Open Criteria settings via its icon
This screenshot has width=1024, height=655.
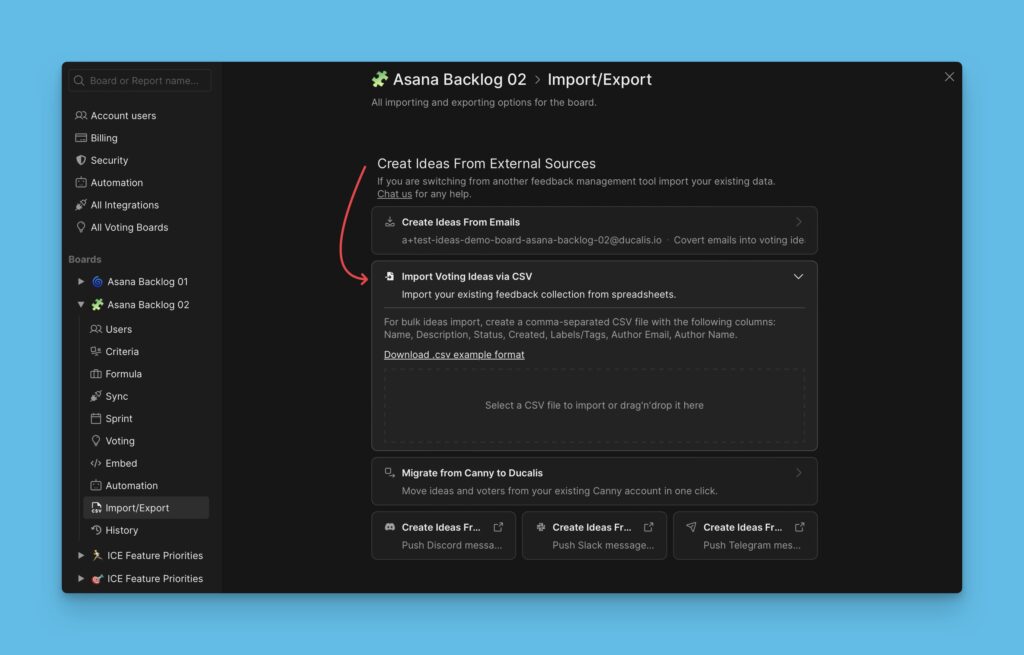(x=95, y=351)
